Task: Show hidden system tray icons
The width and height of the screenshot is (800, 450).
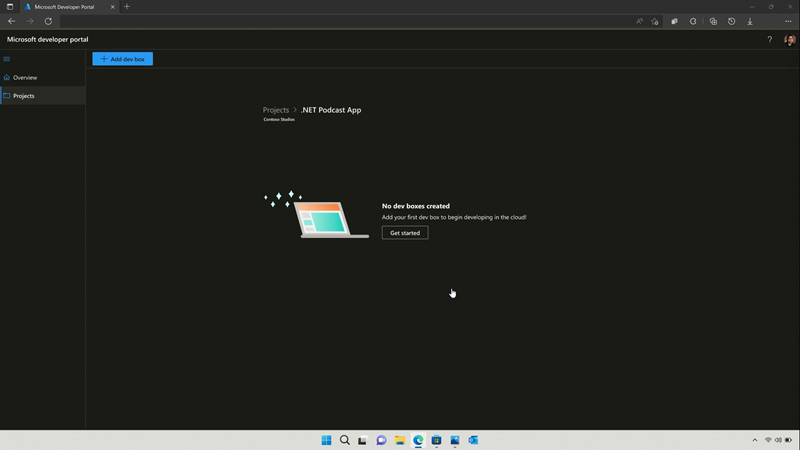Action: (755, 440)
